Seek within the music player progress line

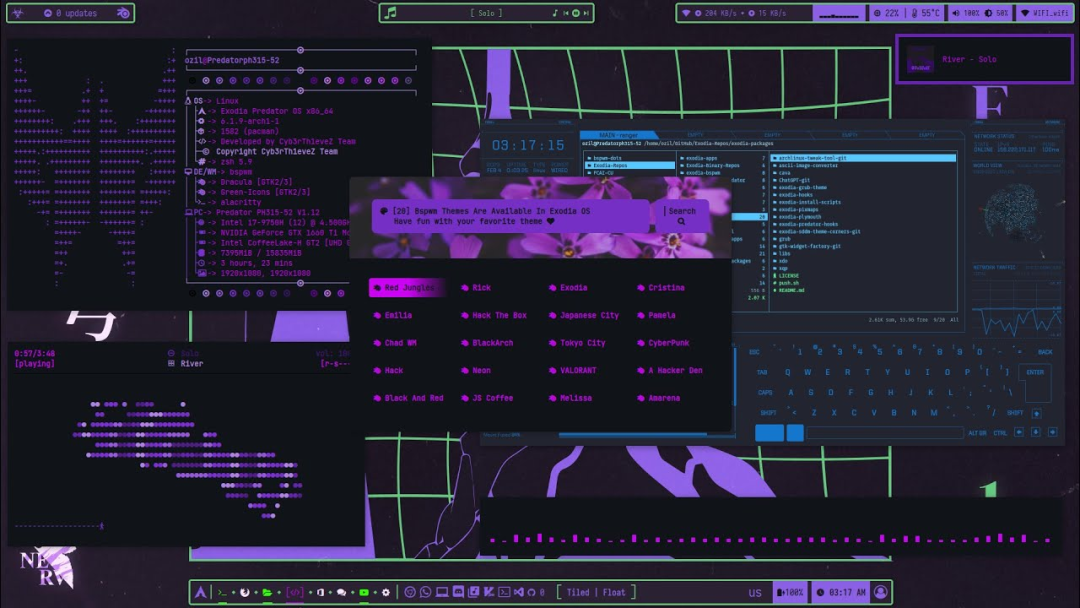59,526
